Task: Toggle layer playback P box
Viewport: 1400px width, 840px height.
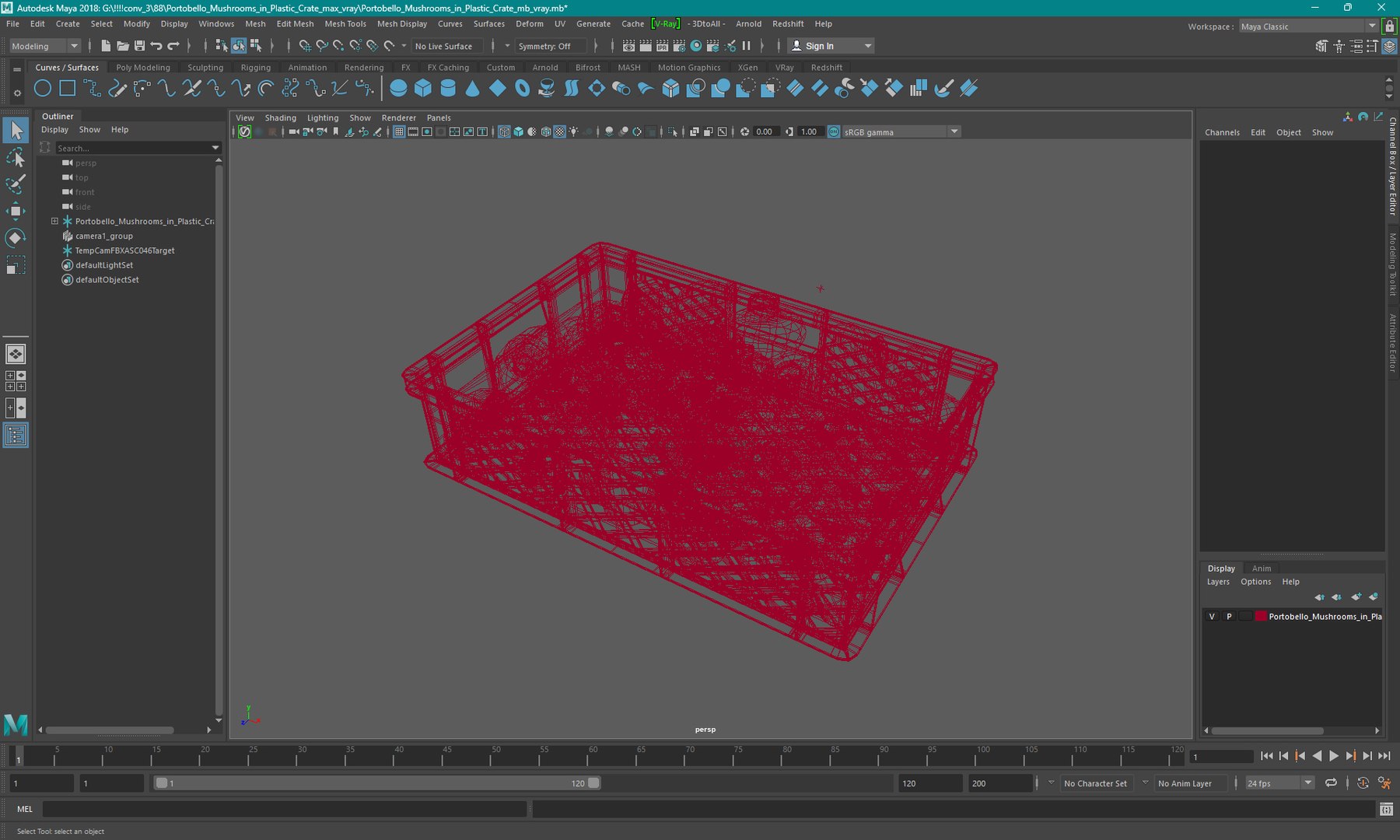Action: pyautogui.click(x=1229, y=616)
